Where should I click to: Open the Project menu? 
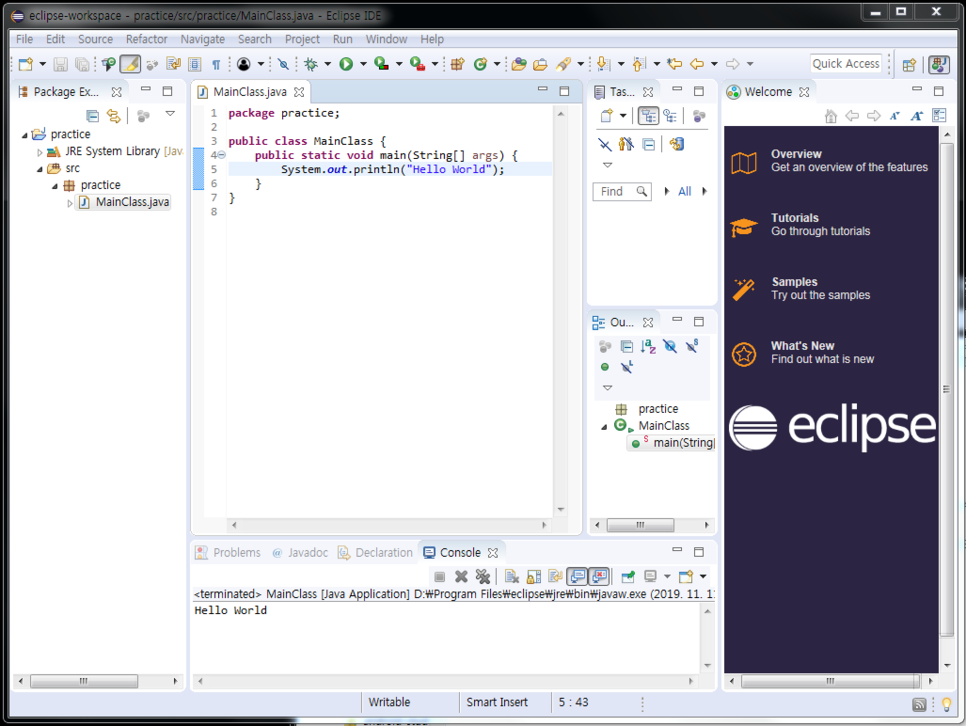click(x=302, y=39)
